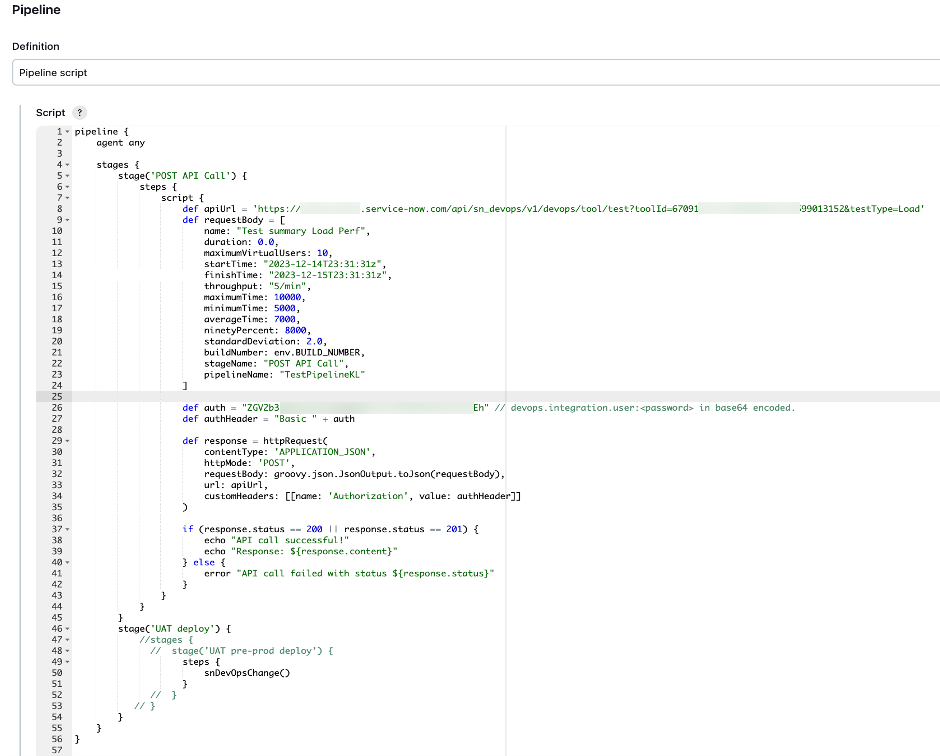The width and height of the screenshot is (940, 756).
Task: Click line number 28 in the gutter
Action: click(x=57, y=430)
